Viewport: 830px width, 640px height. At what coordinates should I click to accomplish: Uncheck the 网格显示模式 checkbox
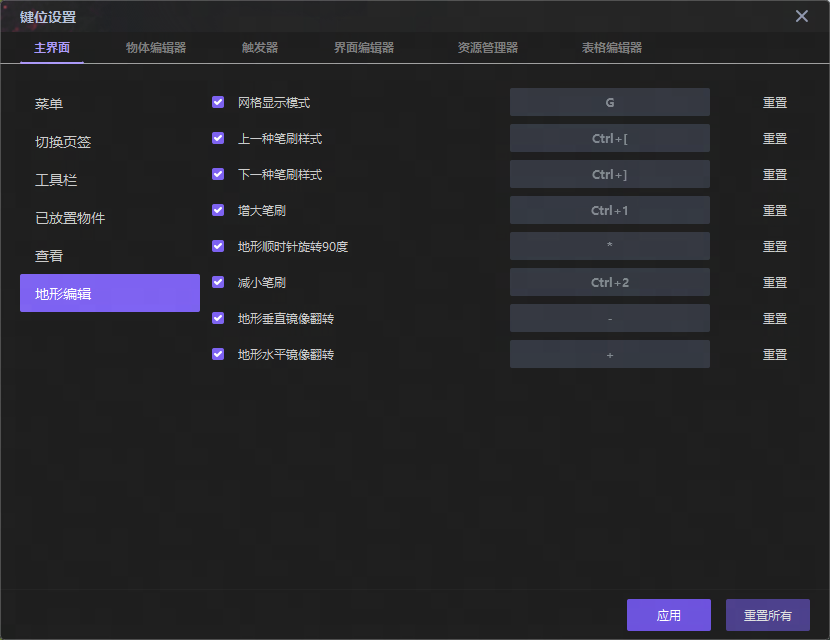(x=218, y=102)
